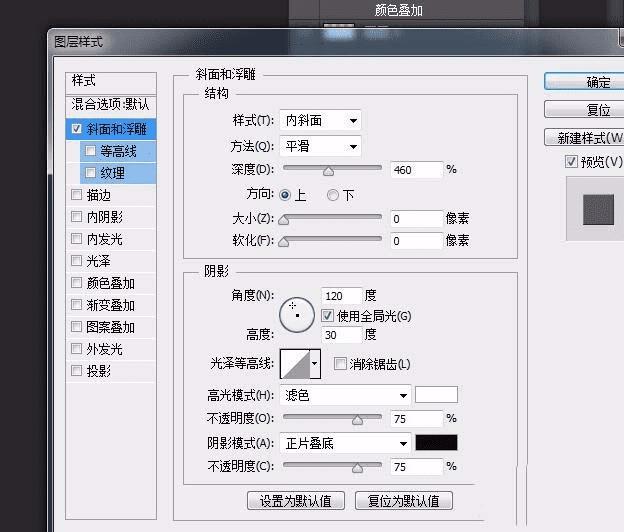This screenshot has height=532, width=624.
Task: Click the 软化 slider handle
Action: click(283, 242)
